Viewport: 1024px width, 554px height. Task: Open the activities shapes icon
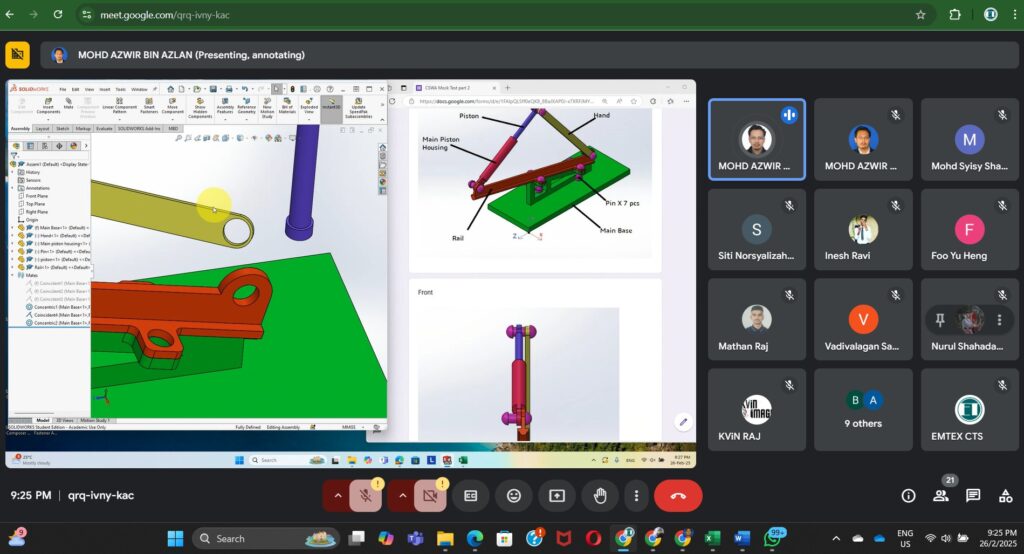pos(1004,495)
